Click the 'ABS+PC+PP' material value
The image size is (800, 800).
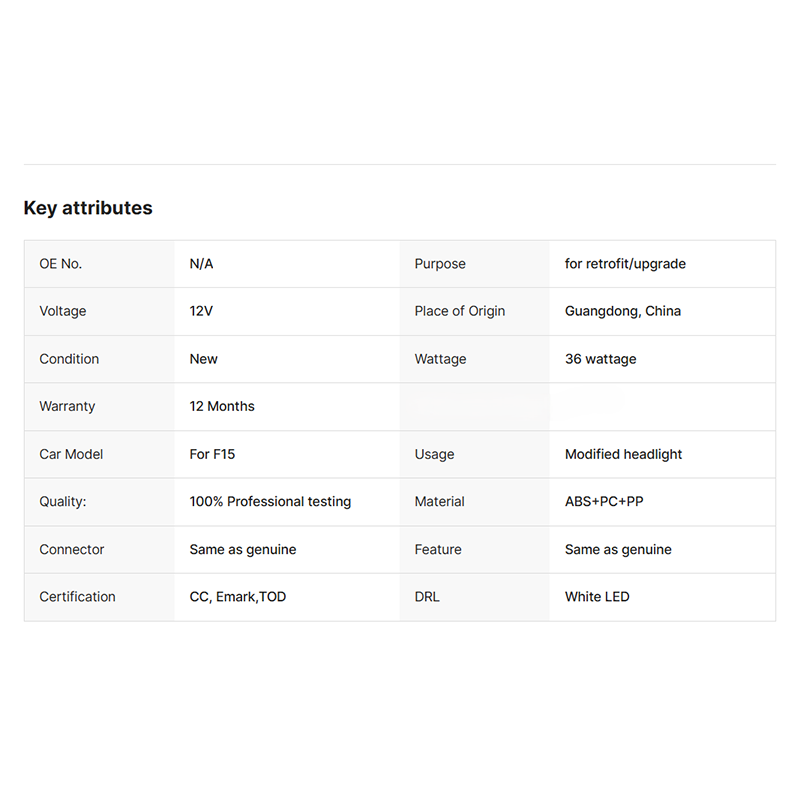click(604, 502)
